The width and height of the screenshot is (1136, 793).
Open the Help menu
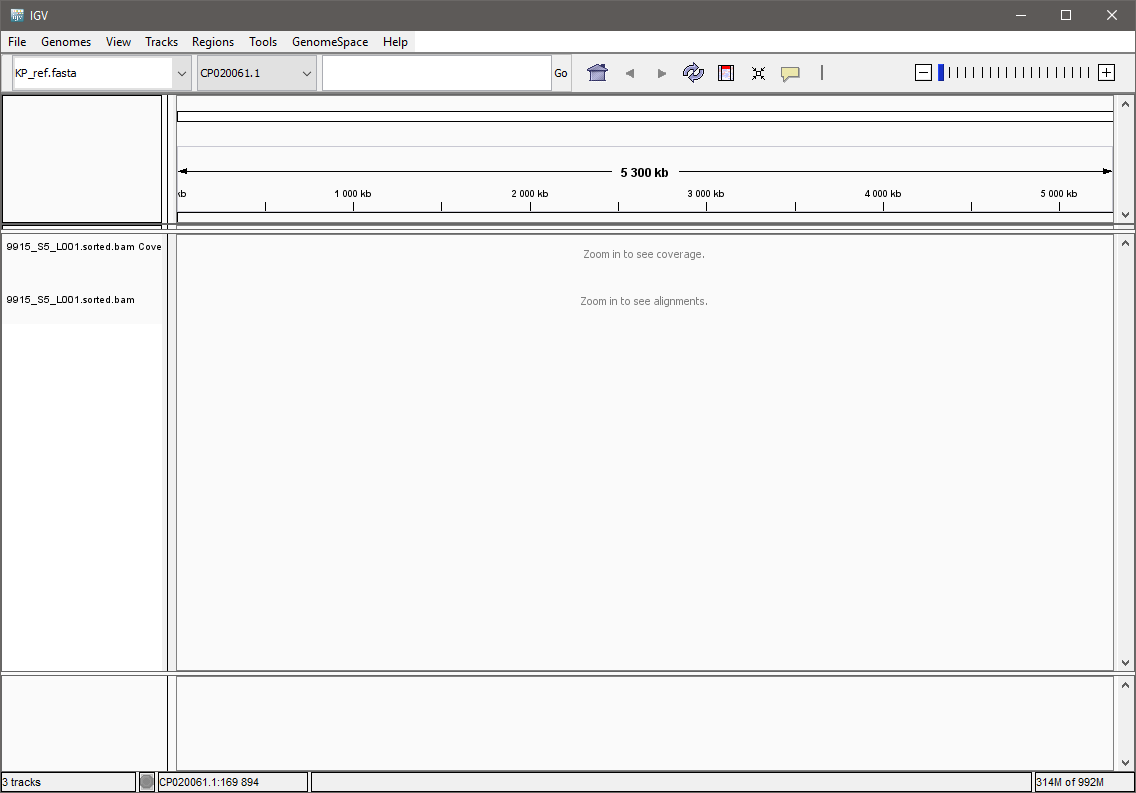click(x=395, y=42)
